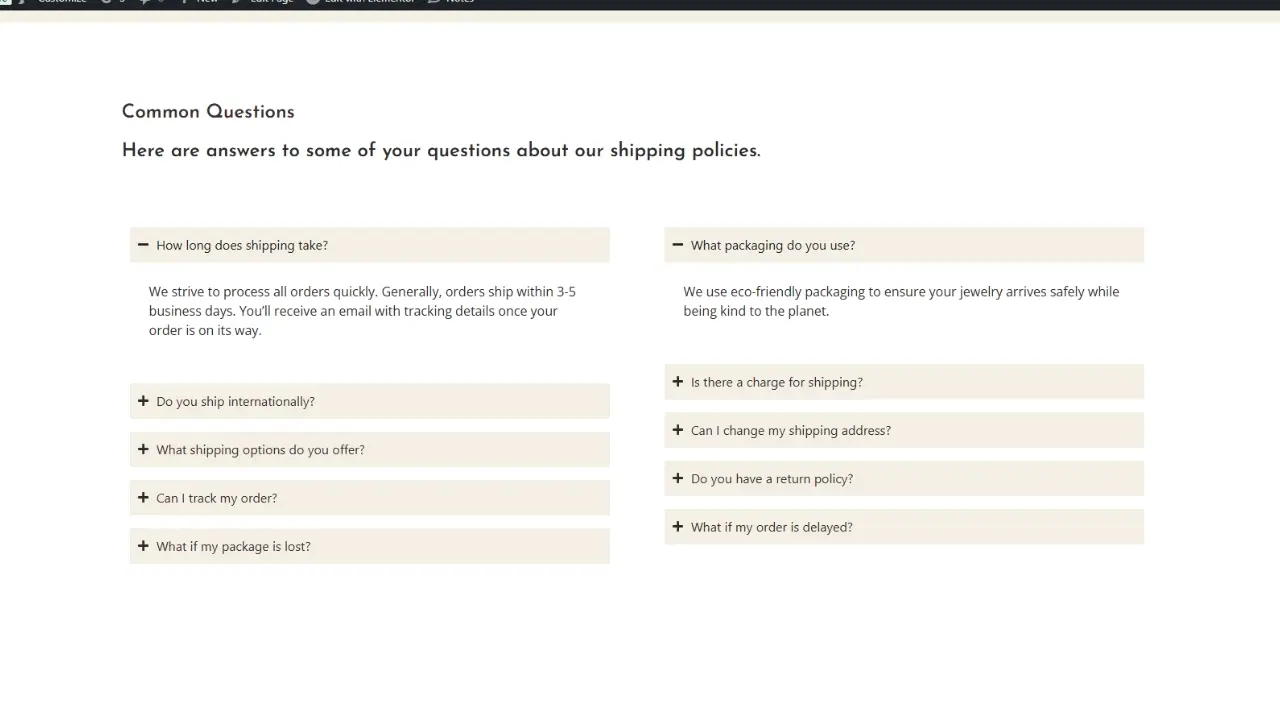1280x720 pixels.
Task: Click plus icon next to 'Can I change my shipping address?'
Action: coord(678,430)
